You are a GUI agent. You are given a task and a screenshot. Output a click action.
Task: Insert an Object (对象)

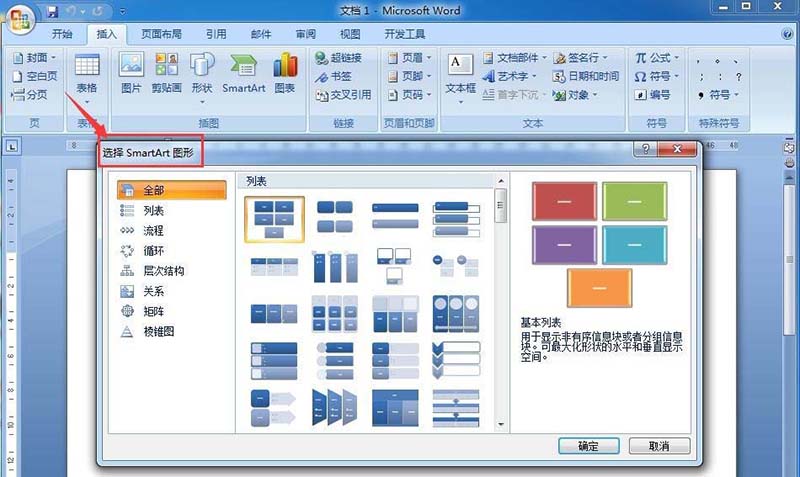575,94
